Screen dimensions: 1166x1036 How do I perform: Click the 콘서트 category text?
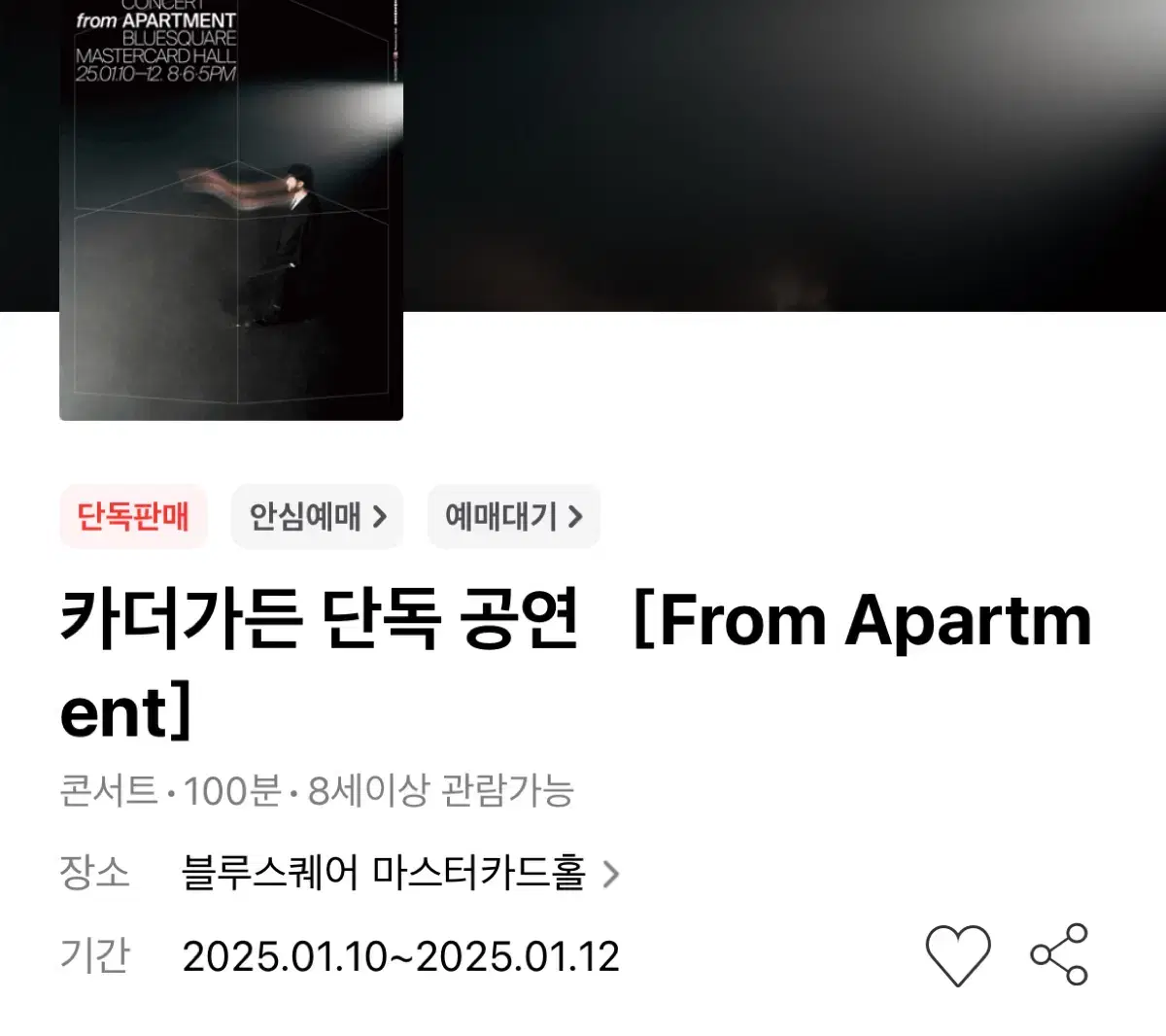pyautogui.click(x=108, y=791)
